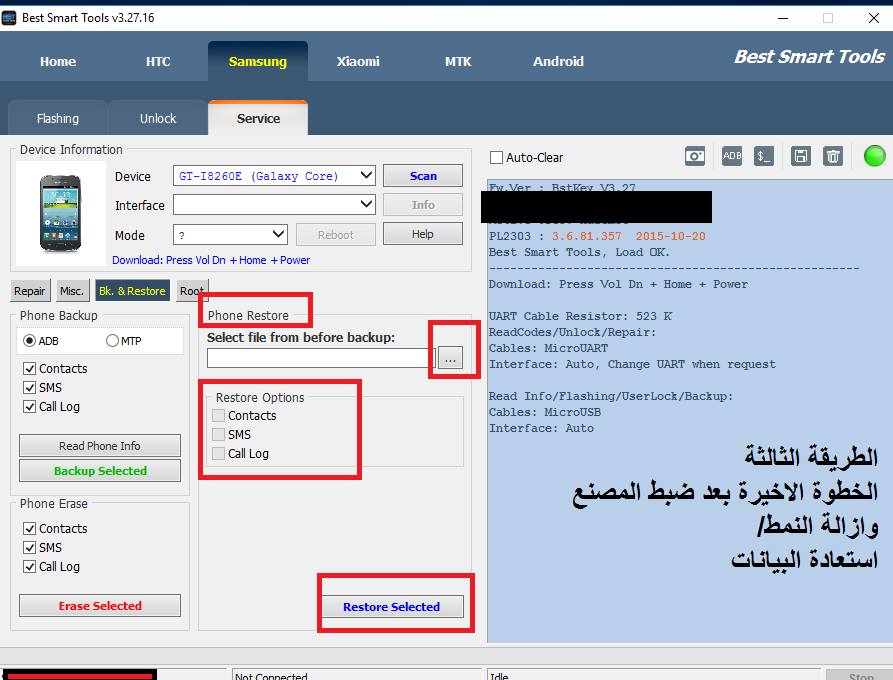Open the Root section tab
The width and height of the screenshot is (893, 680).
192,291
